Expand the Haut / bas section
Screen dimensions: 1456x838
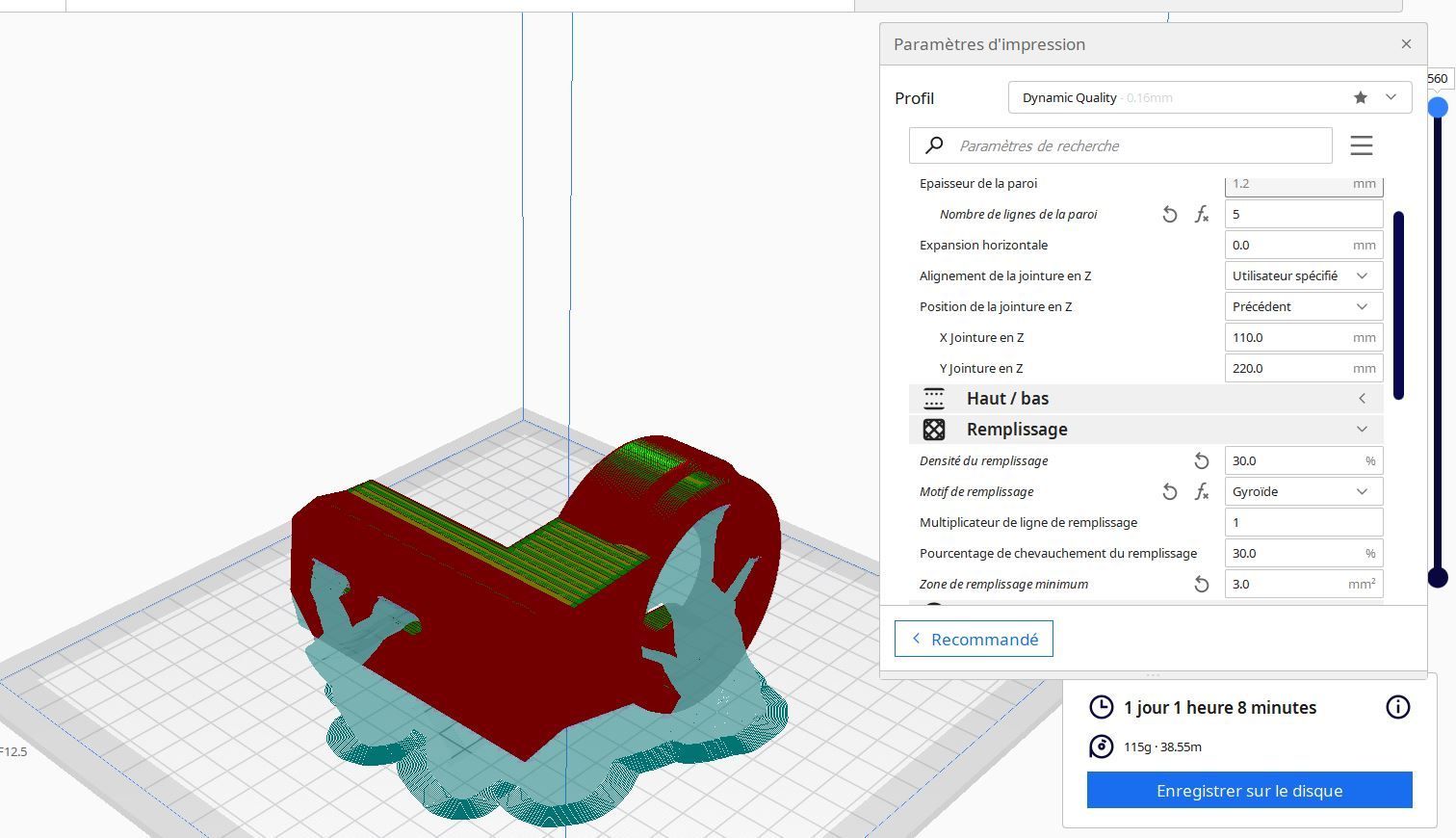click(1146, 399)
